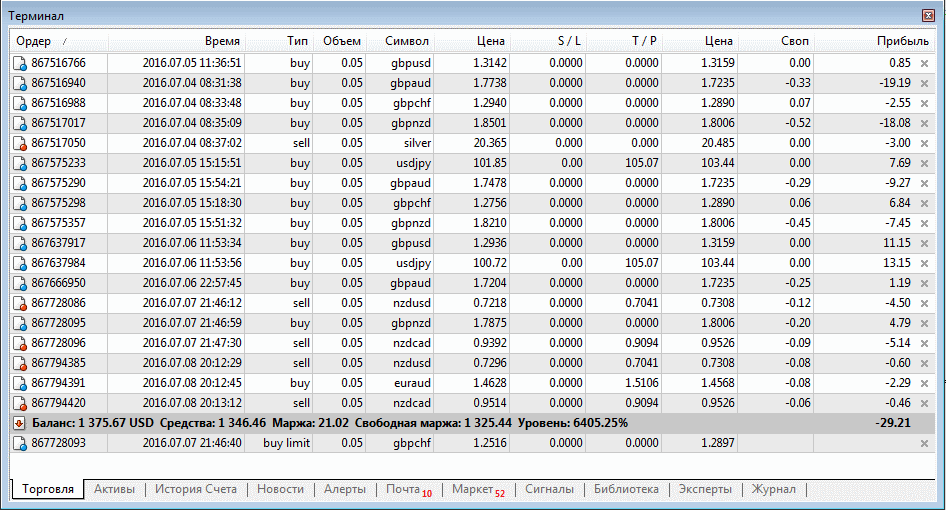Screen dimensions: 946x510
Task: Click open price 20.365 of silver order
Action: (490, 143)
